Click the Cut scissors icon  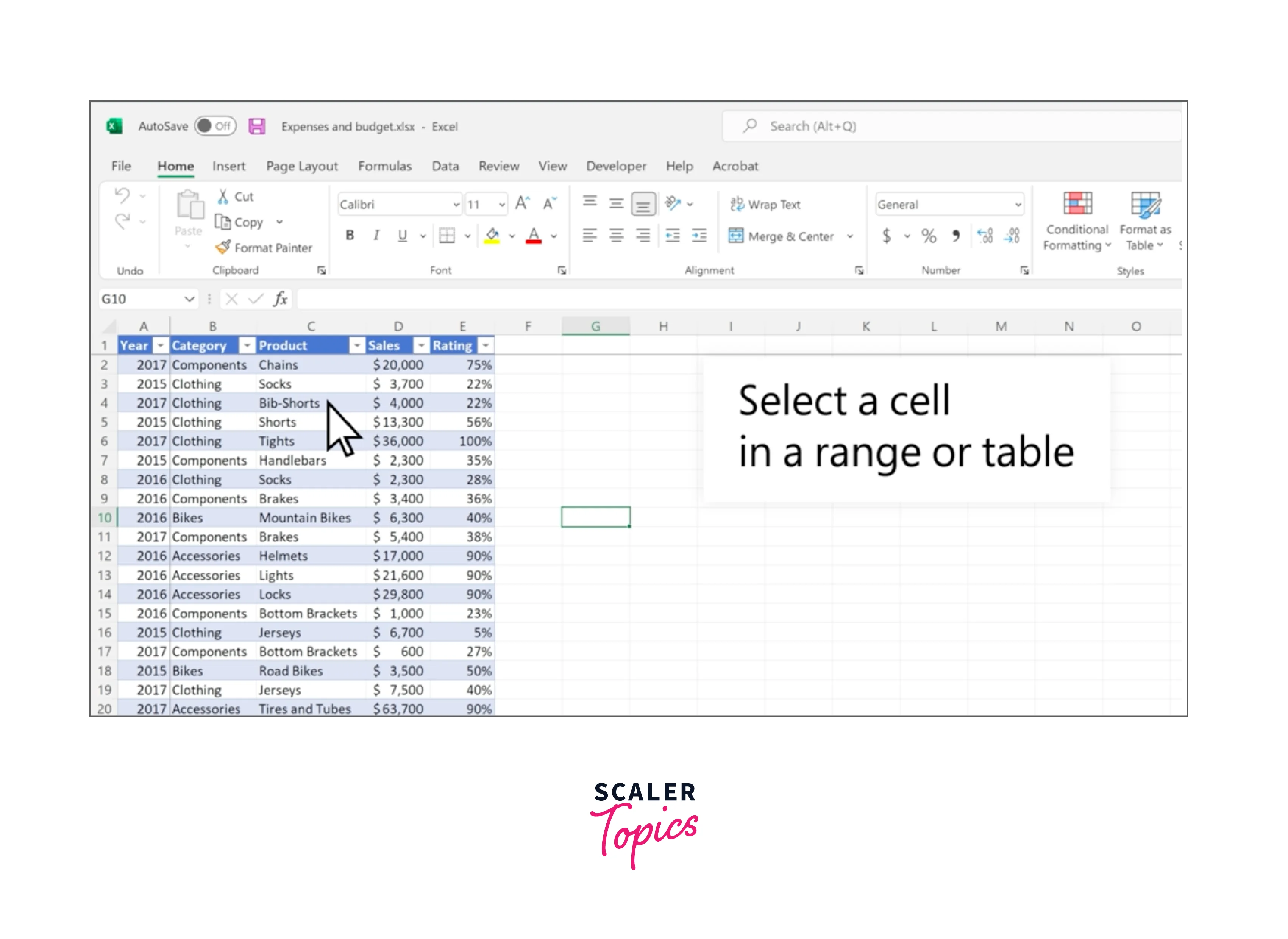223,197
